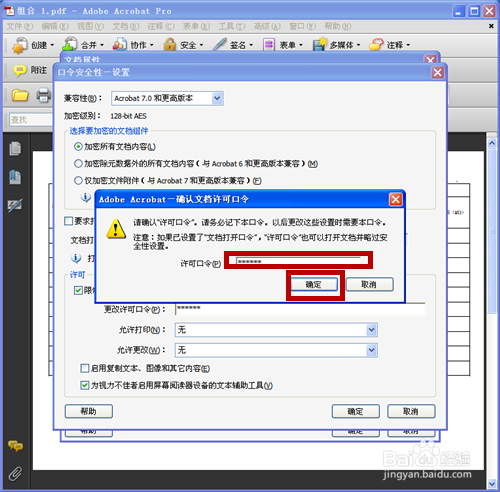The image size is (500, 492).
Task: Click the document scrollbar up arrow
Action: pos(492,144)
